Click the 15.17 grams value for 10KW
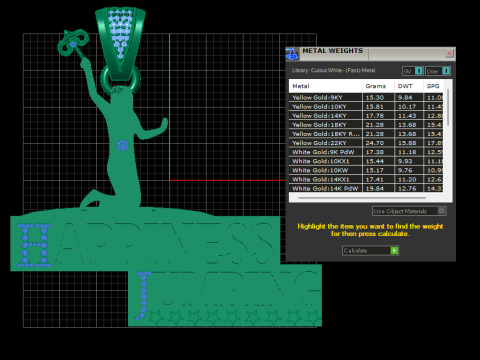480x360 pixels. [x=375, y=170]
